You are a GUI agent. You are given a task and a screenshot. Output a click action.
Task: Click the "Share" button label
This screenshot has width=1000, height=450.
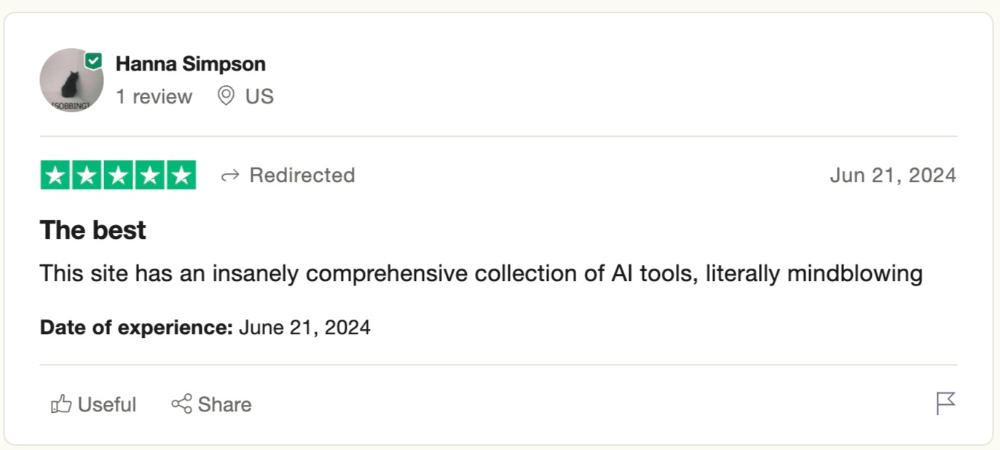[x=225, y=404]
